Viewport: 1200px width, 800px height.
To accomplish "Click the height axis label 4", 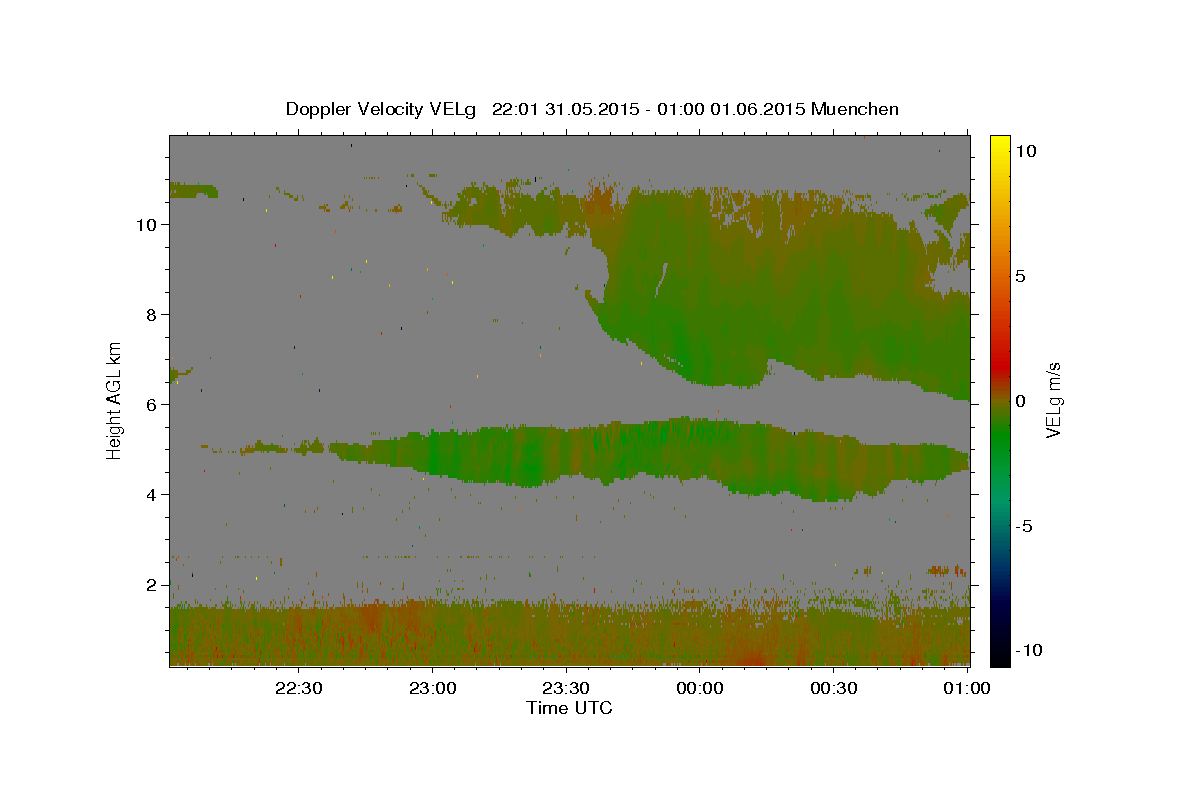I will 151,494.
